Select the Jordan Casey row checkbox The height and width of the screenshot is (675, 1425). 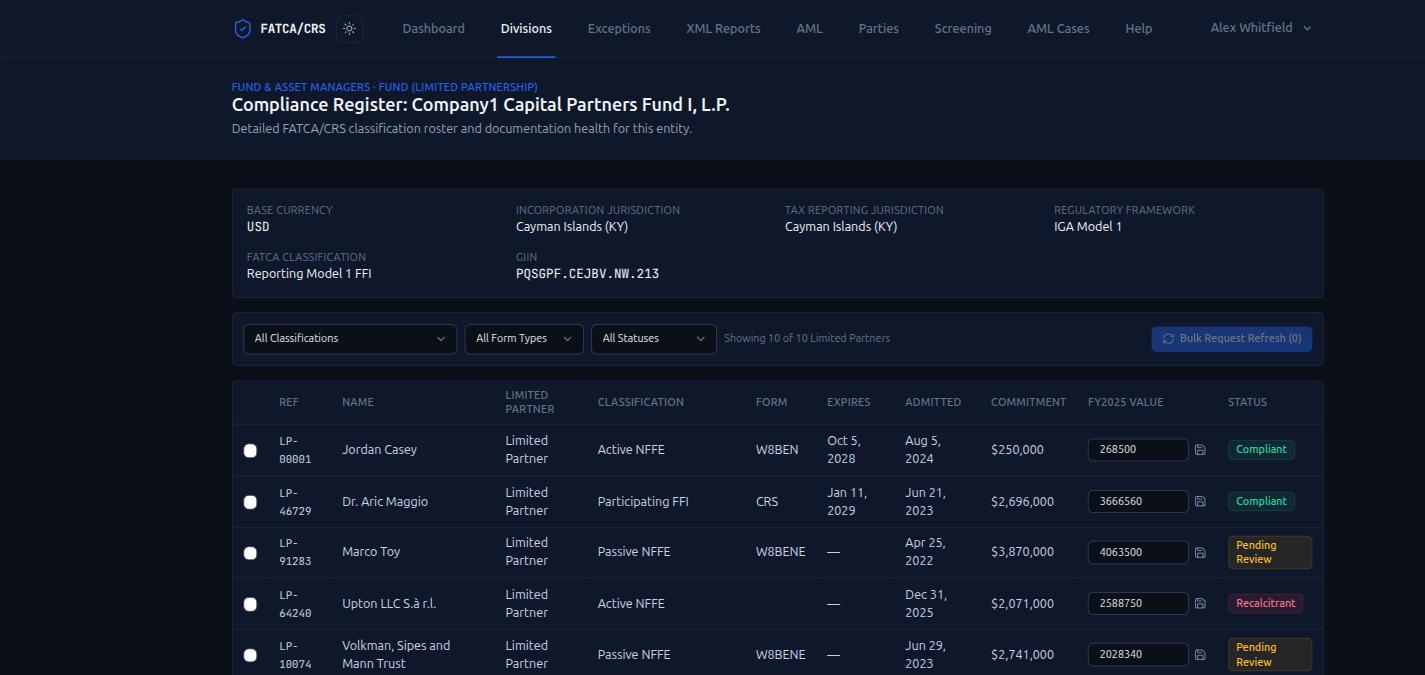250,451
